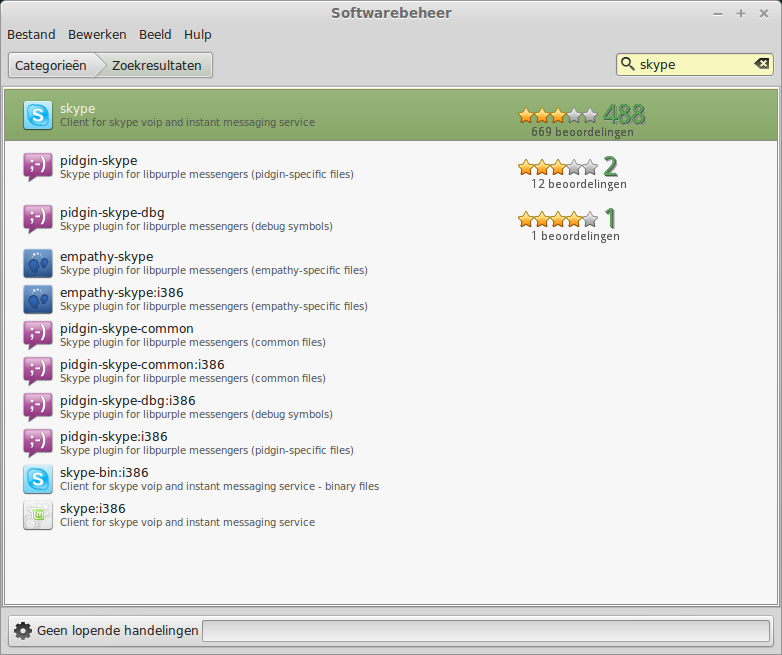
Task: Clear the search field with the erase icon
Action: (x=762, y=64)
